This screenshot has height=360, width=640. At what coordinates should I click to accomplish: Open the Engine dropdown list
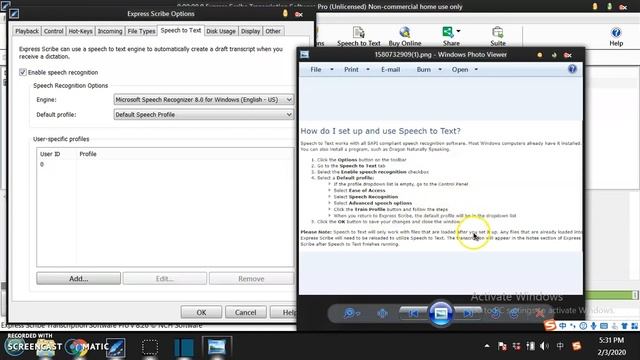tap(203, 100)
